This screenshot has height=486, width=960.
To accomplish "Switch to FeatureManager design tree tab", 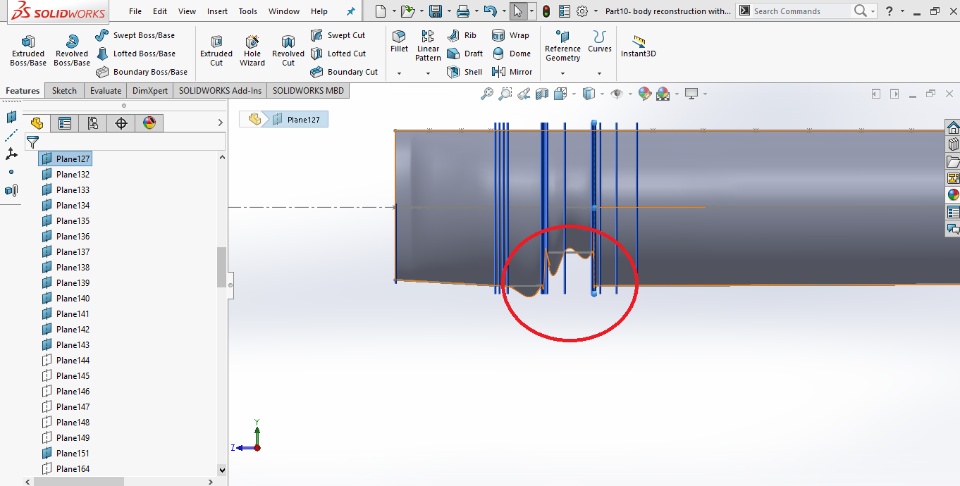I will tap(37, 123).
